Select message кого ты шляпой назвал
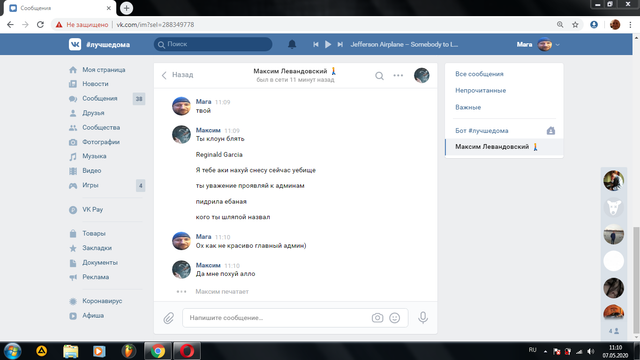 tap(233, 217)
